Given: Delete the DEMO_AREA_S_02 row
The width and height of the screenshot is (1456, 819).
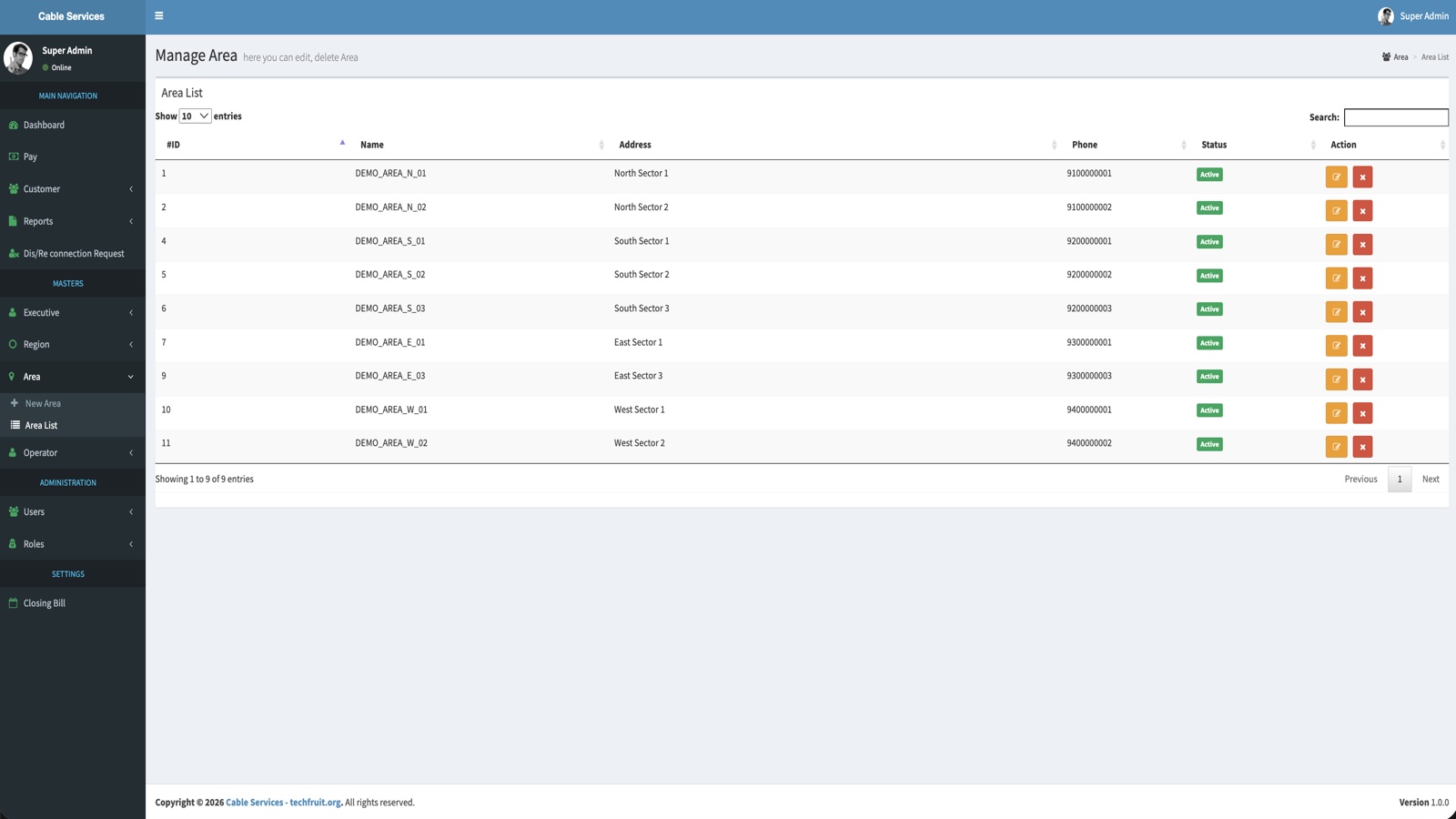Looking at the screenshot, I should 1362,278.
